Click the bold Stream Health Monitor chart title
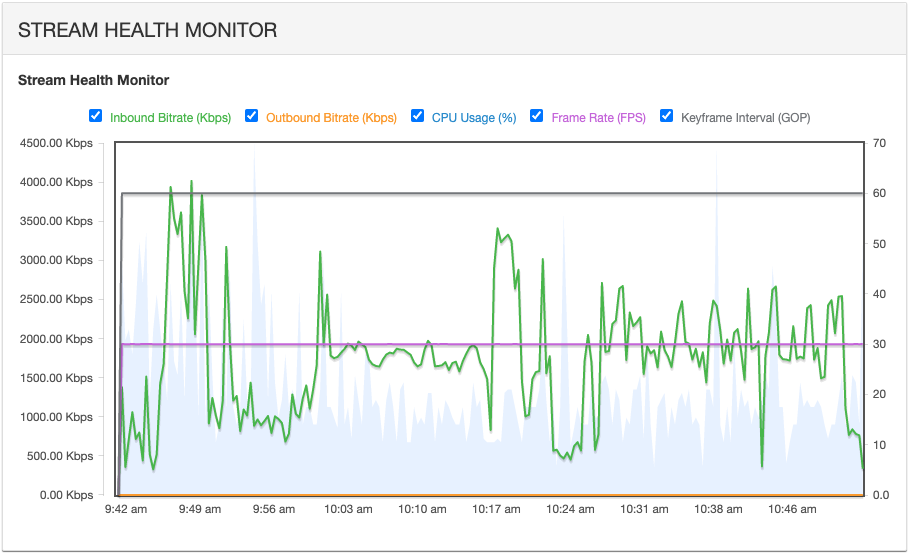Viewport: 911px width, 555px height. coord(94,80)
